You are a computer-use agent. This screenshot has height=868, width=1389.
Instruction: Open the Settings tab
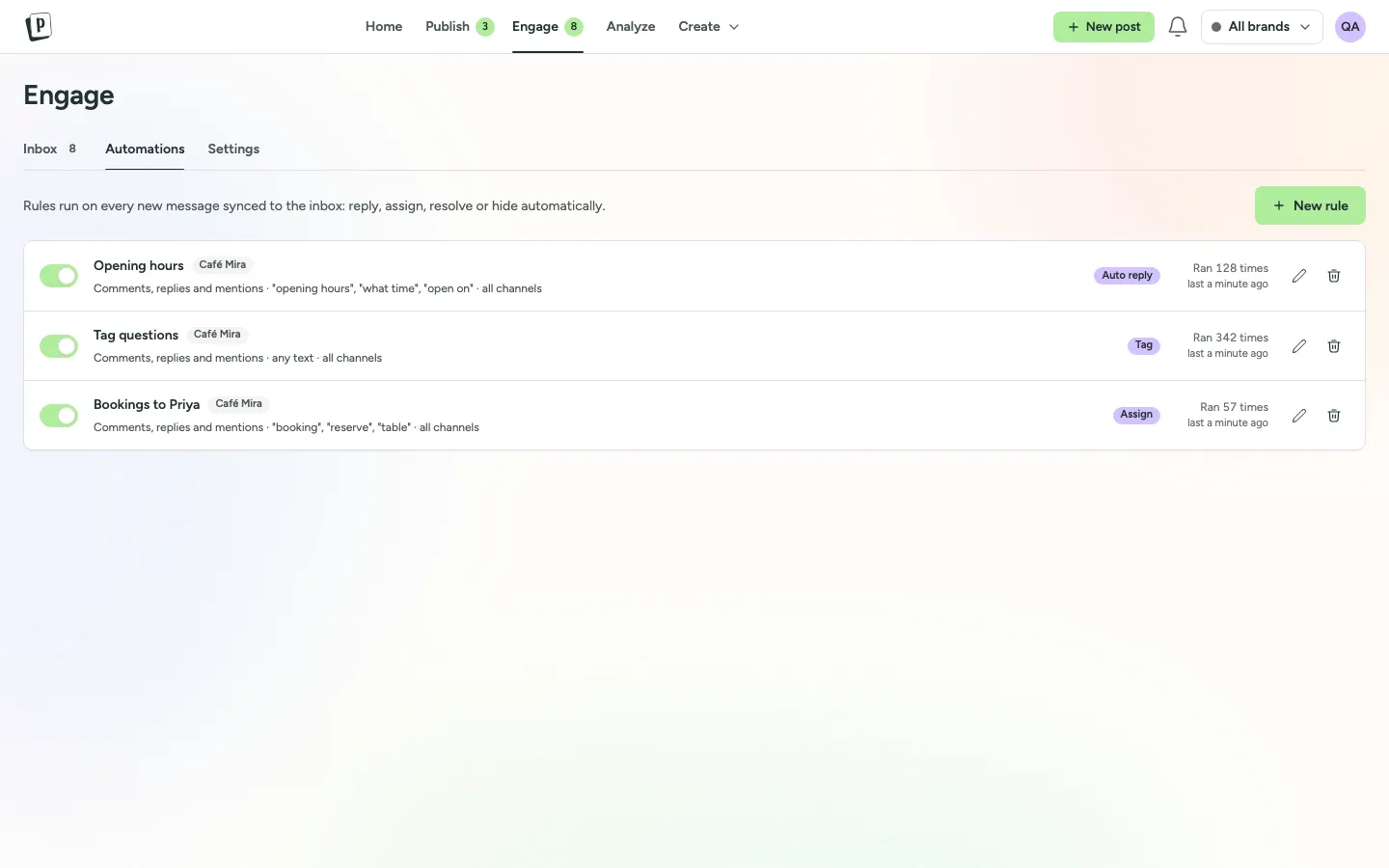233,149
